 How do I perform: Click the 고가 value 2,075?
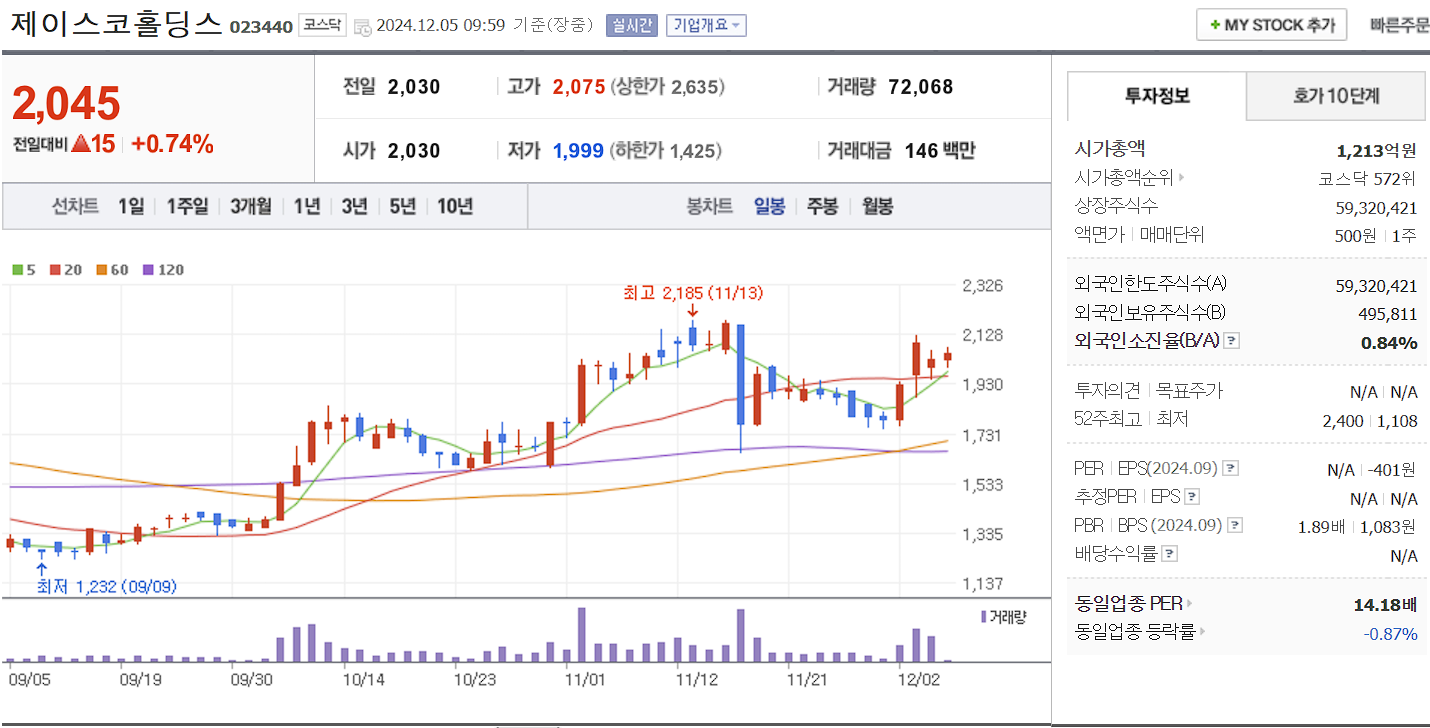pos(578,87)
